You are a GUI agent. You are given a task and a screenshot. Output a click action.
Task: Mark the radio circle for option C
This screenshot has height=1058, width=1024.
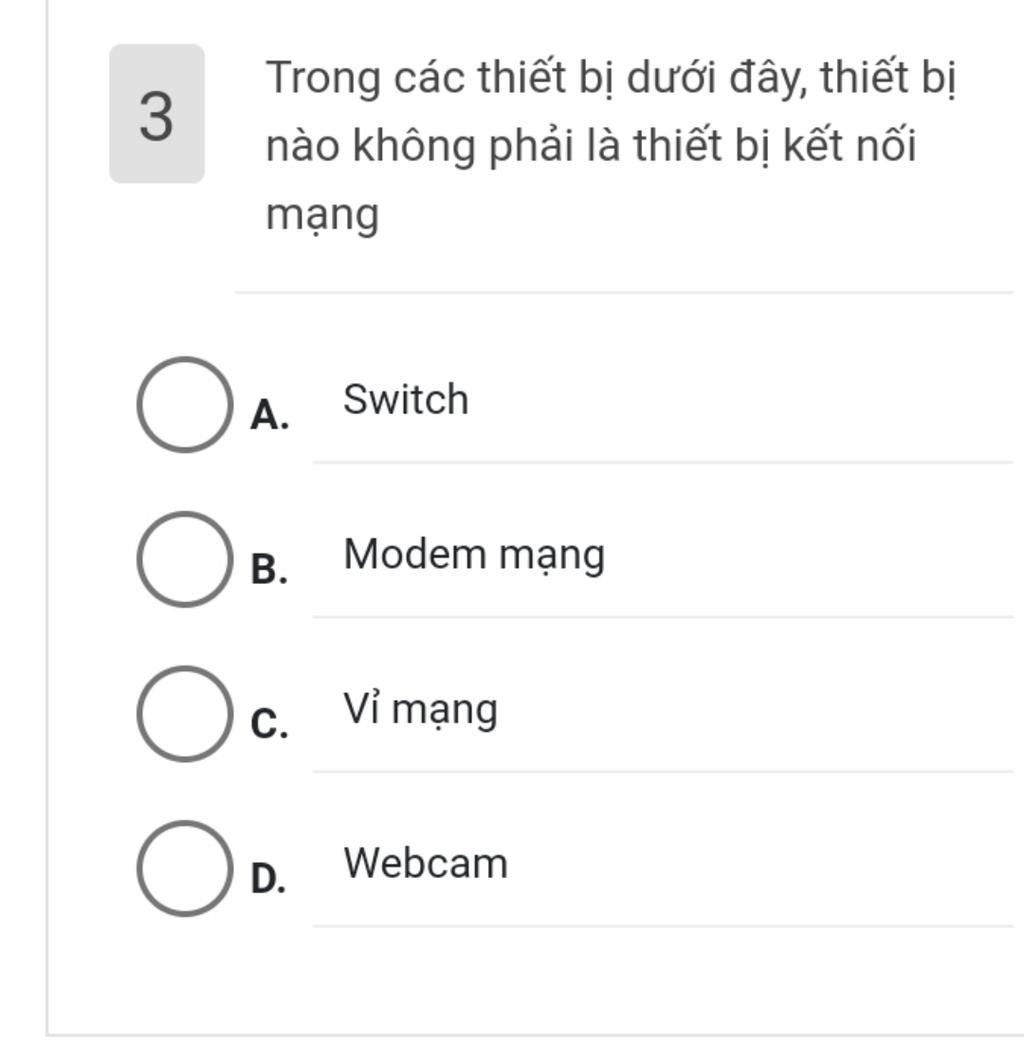[x=185, y=714]
